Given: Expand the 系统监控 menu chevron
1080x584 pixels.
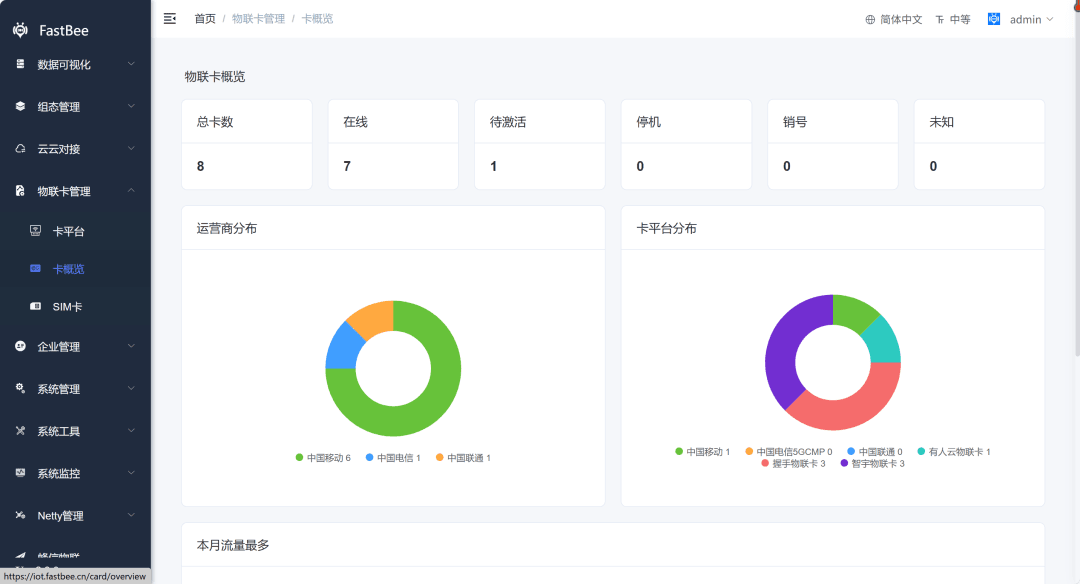Looking at the screenshot, I should click(131, 472).
